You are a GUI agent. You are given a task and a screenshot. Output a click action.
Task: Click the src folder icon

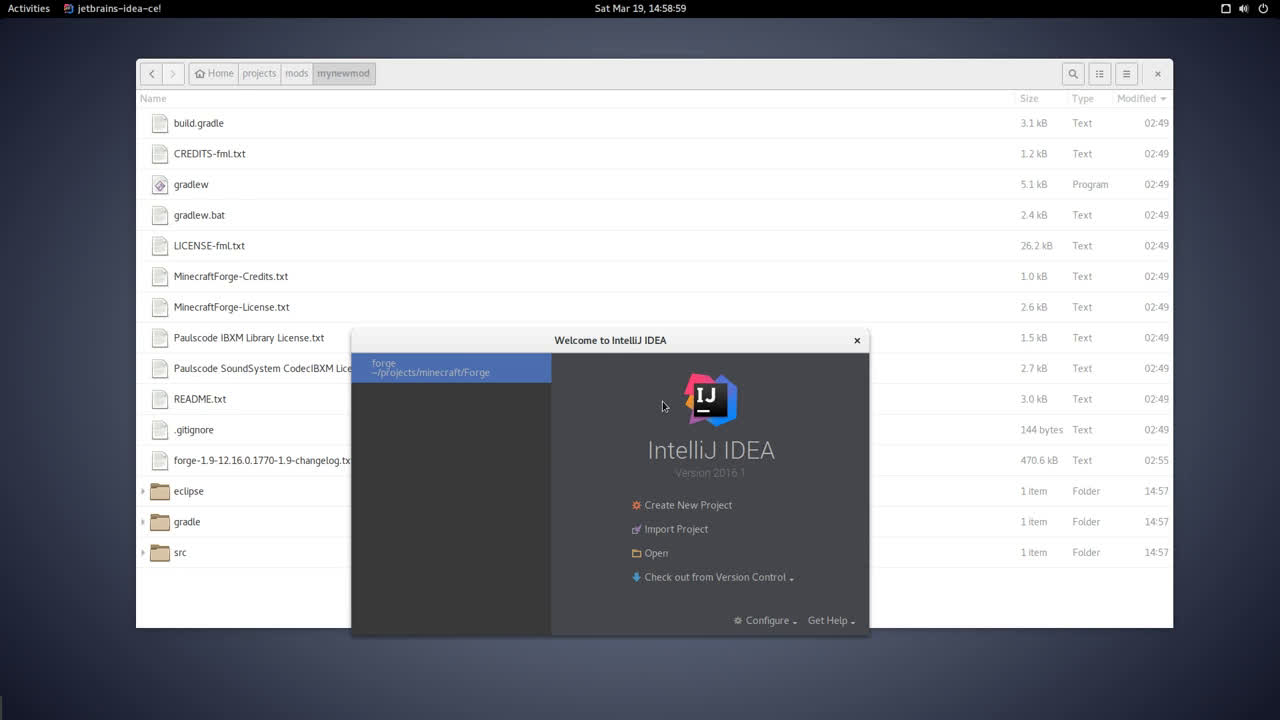point(160,552)
